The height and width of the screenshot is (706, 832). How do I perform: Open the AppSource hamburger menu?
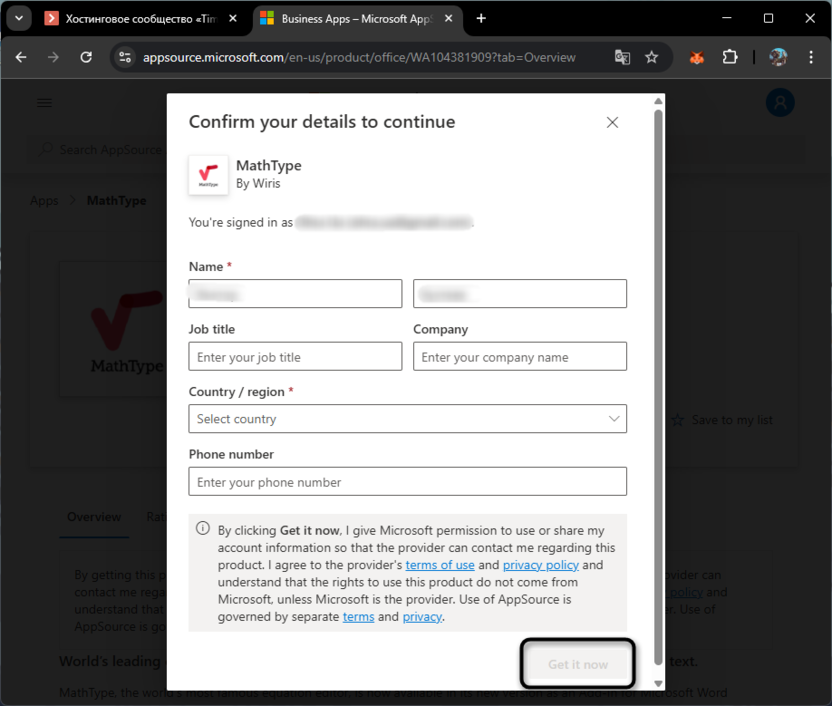coord(45,103)
